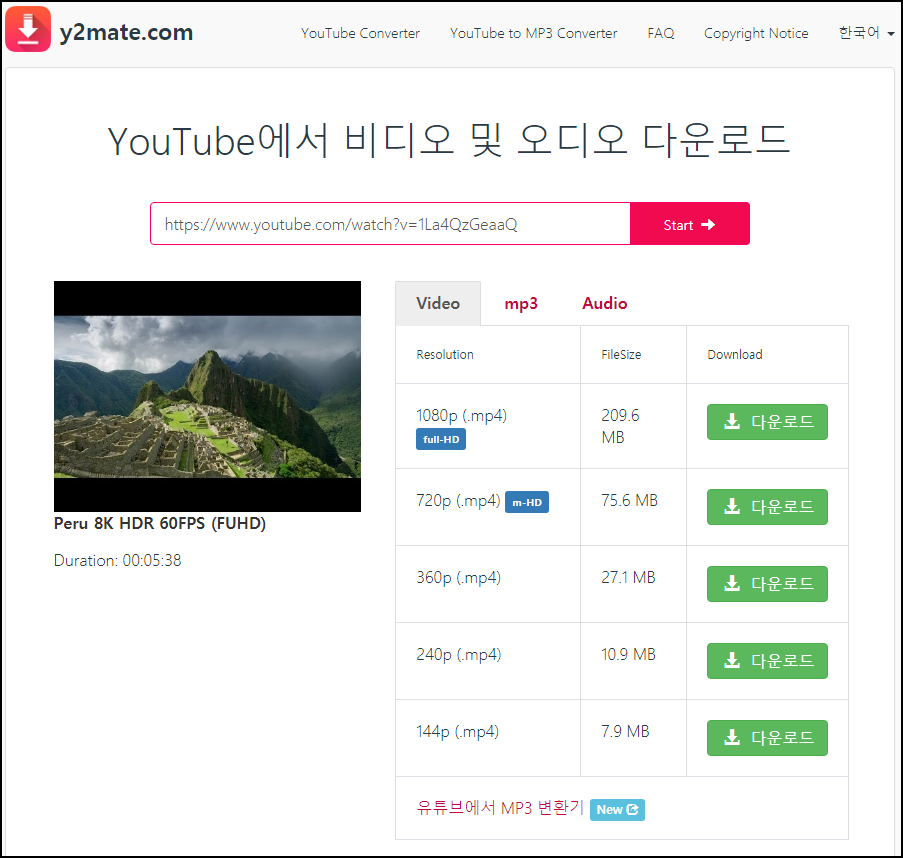Click the full-HD badge
This screenshot has width=903, height=858.
pos(441,439)
